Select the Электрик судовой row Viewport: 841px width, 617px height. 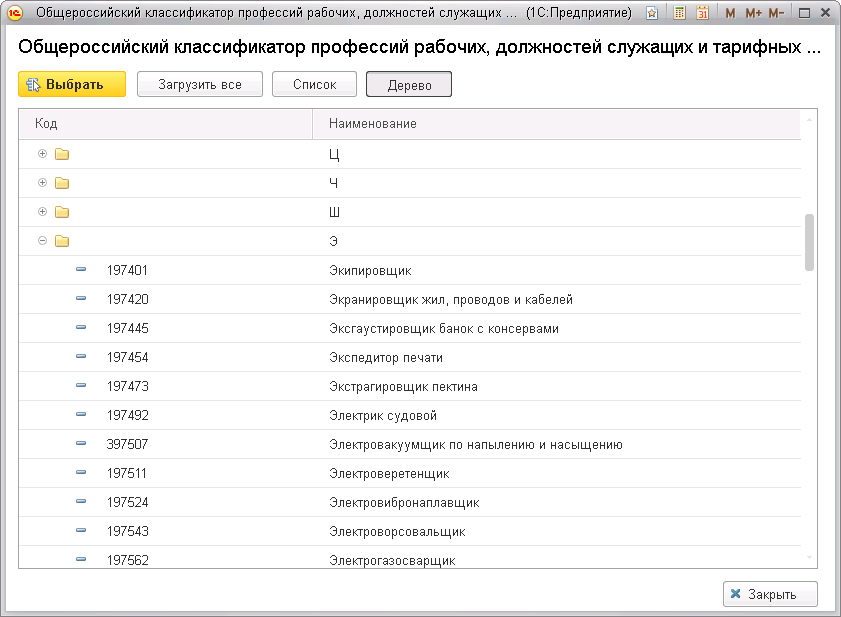[382, 415]
